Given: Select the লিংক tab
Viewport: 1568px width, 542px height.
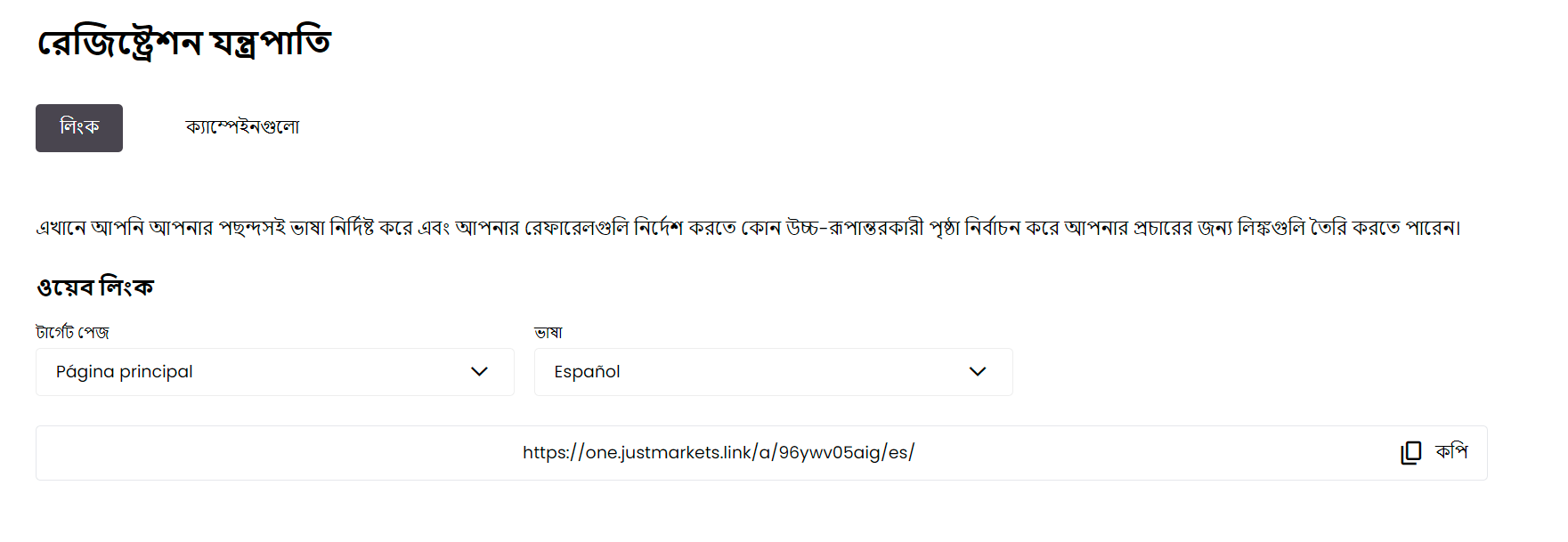Looking at the screenshot, I should 79,128.
